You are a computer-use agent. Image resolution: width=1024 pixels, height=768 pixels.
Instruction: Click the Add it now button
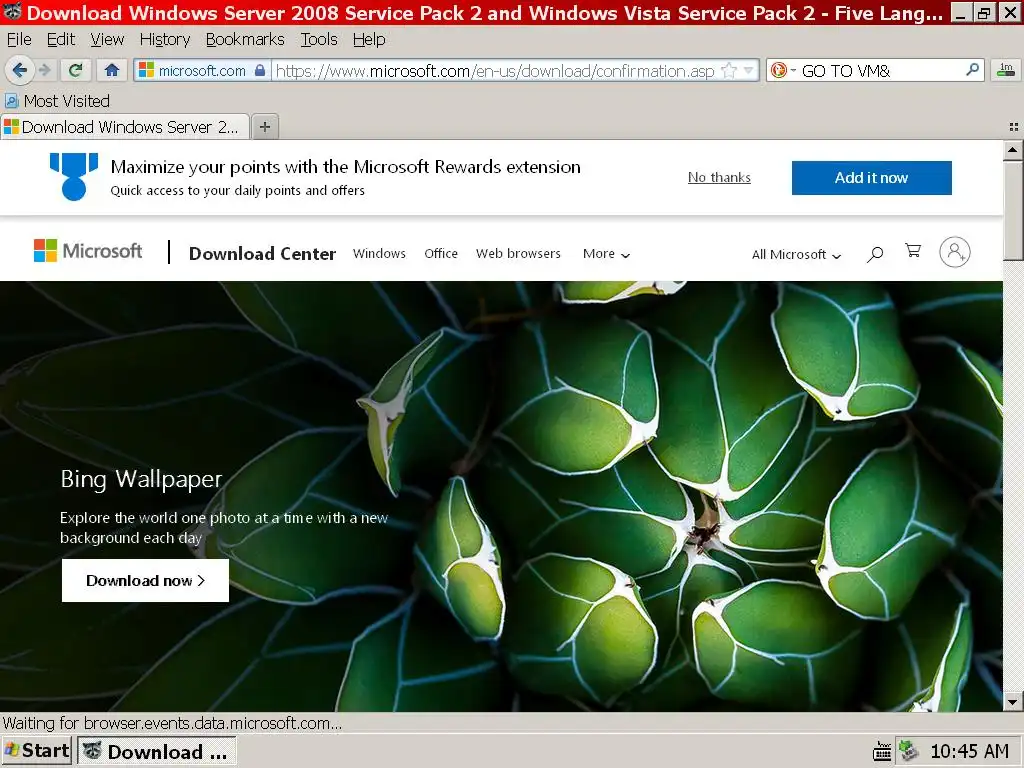871,178
